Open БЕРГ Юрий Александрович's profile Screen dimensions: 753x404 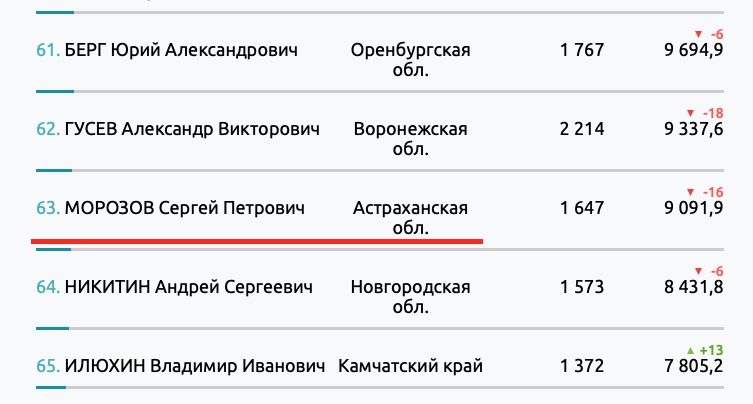click(181, 50)
